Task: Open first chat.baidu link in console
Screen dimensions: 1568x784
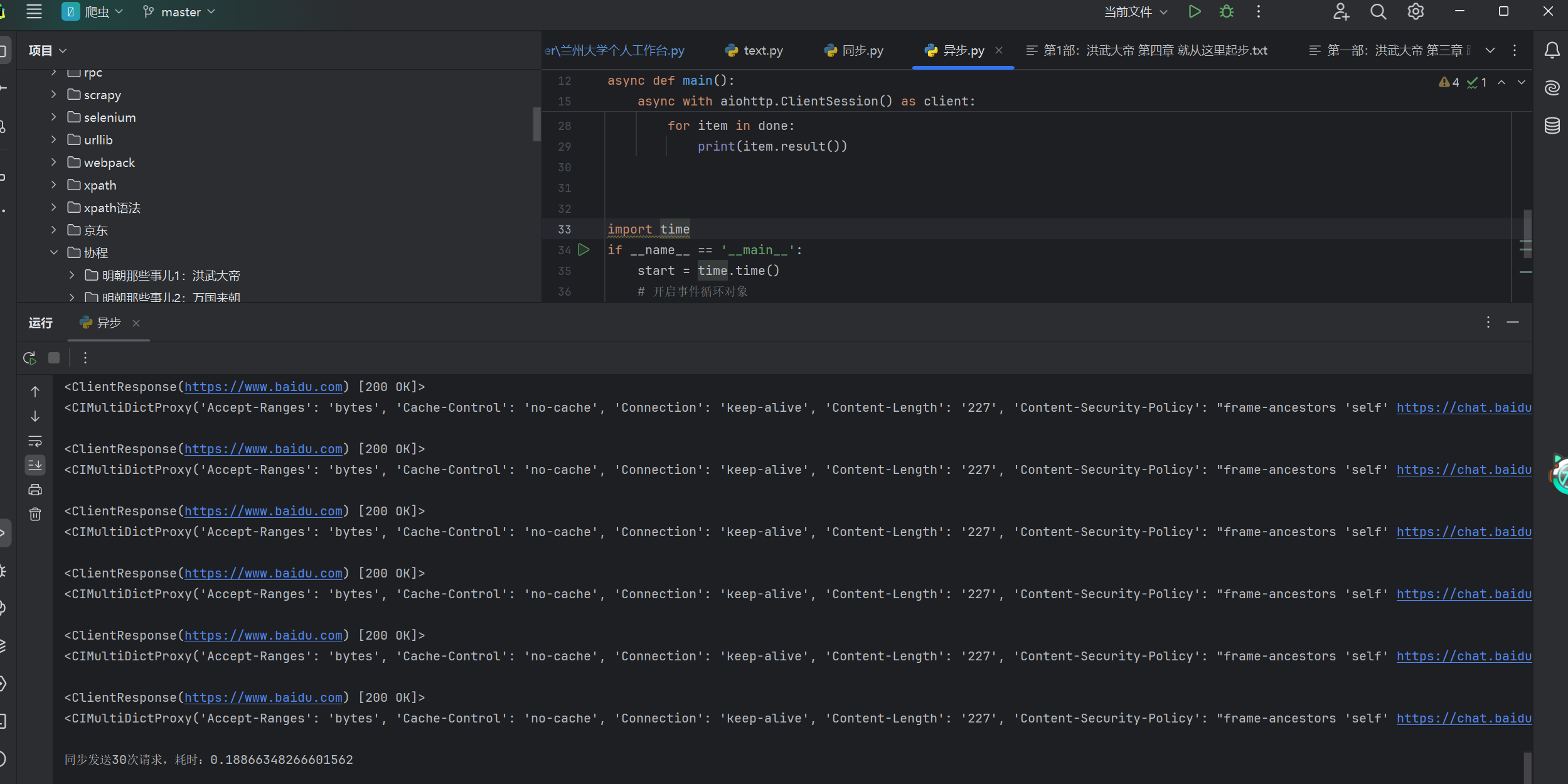Action: click(x=1464, y=407)
